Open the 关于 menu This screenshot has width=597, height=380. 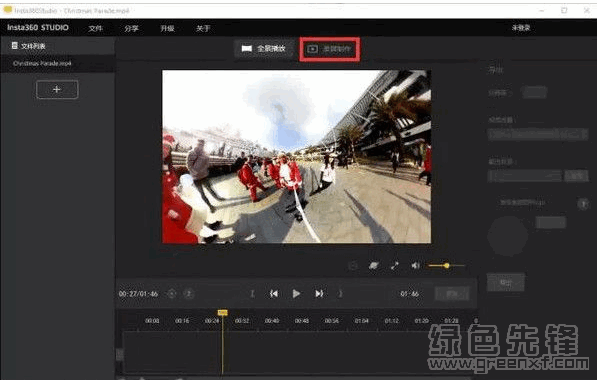point(203,28)
